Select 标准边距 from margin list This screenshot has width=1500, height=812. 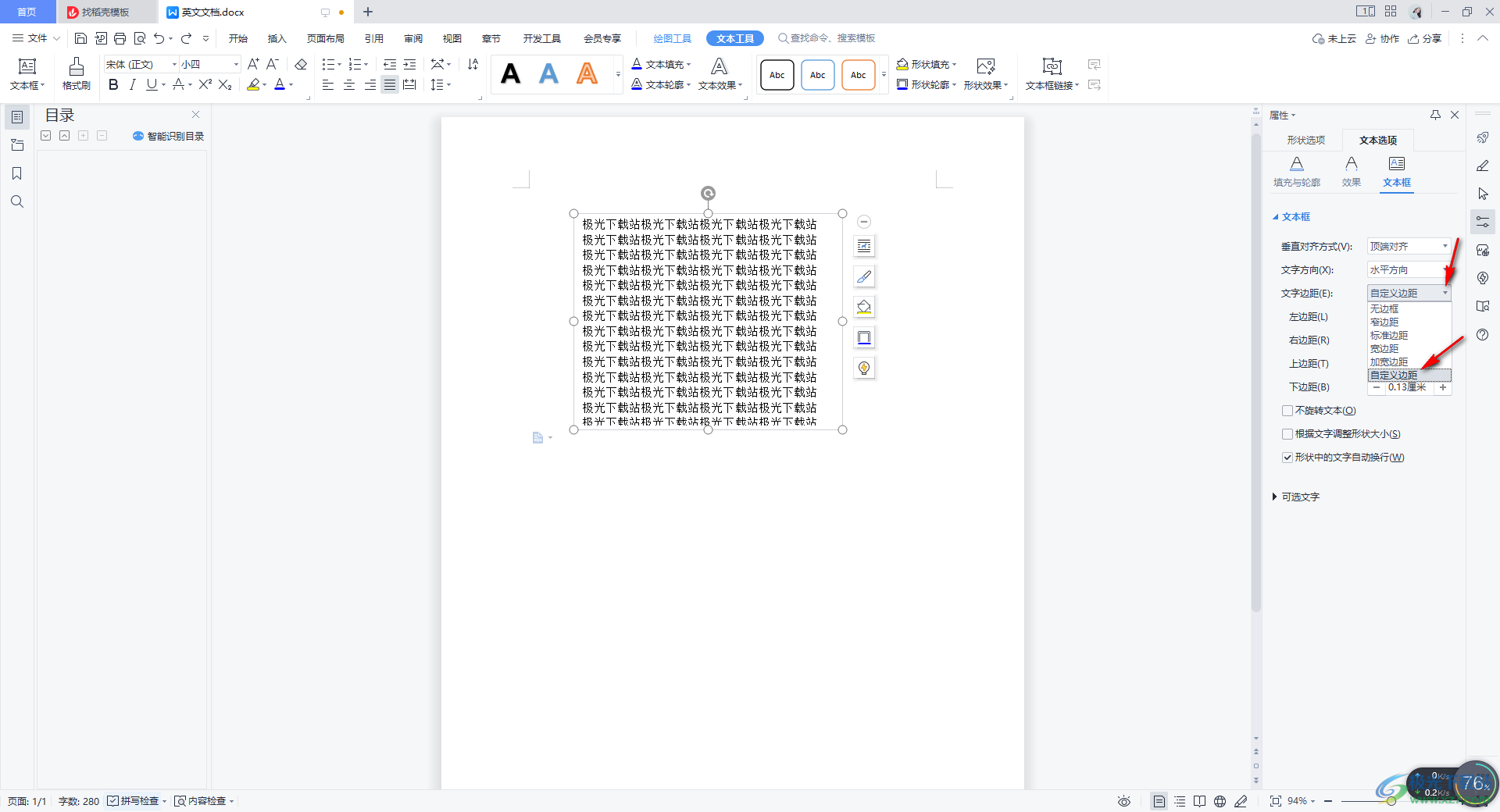[x=1409, y=336]
